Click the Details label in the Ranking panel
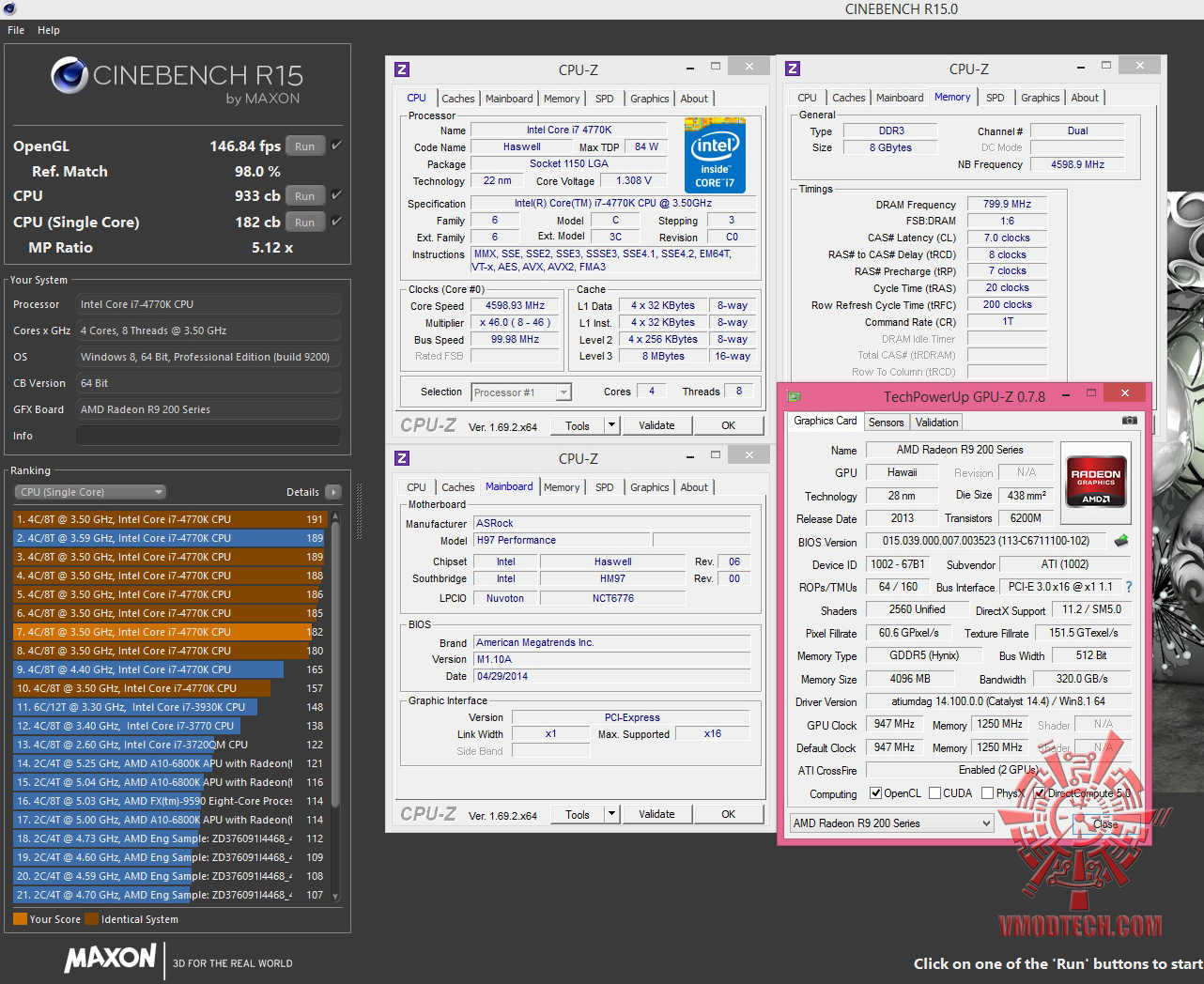Screen dimensions: 1204x984 tap(302, 492)
